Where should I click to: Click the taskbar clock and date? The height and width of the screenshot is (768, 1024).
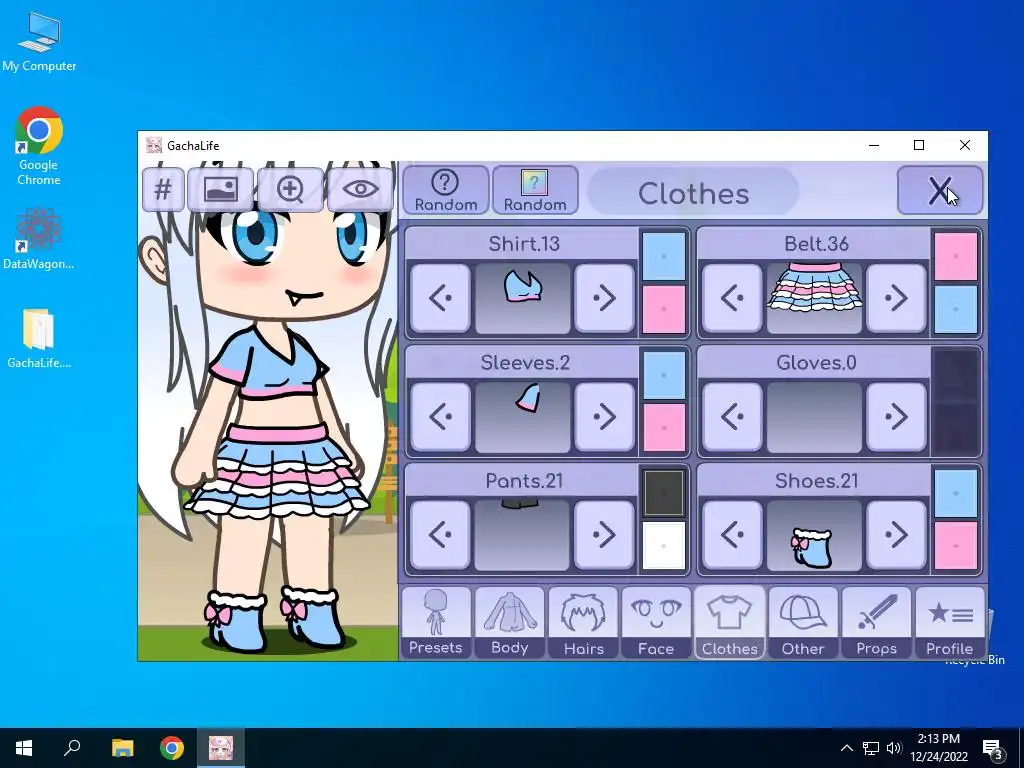pos(938,748)
